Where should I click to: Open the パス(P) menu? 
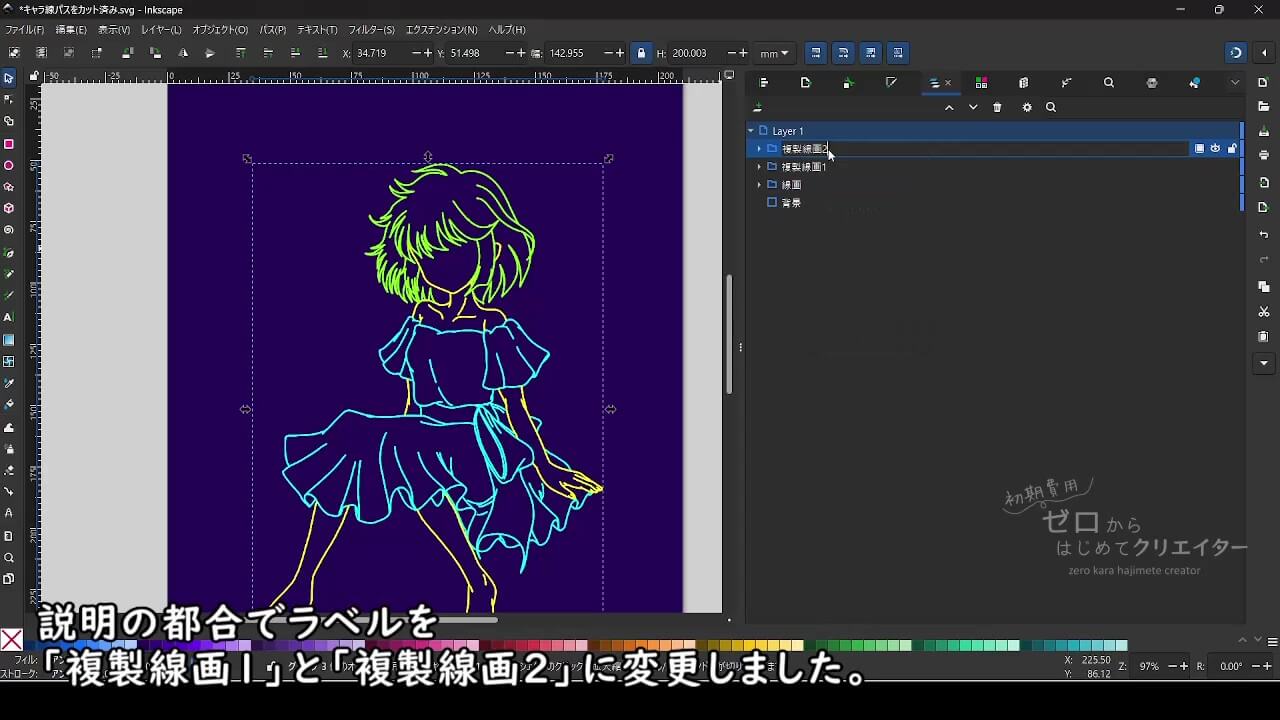tap(272, 30)
